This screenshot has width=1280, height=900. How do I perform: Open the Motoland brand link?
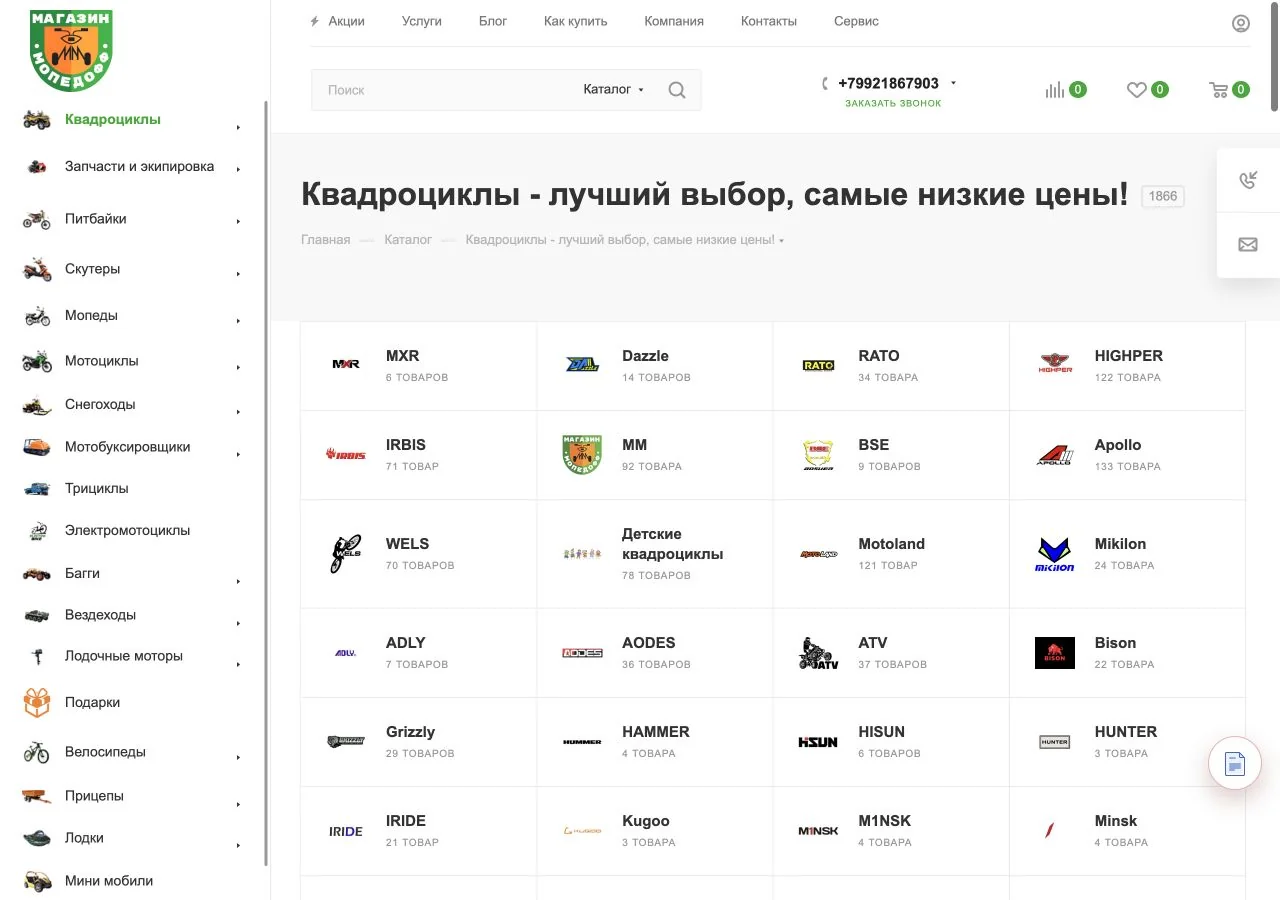tap(891, 544)
